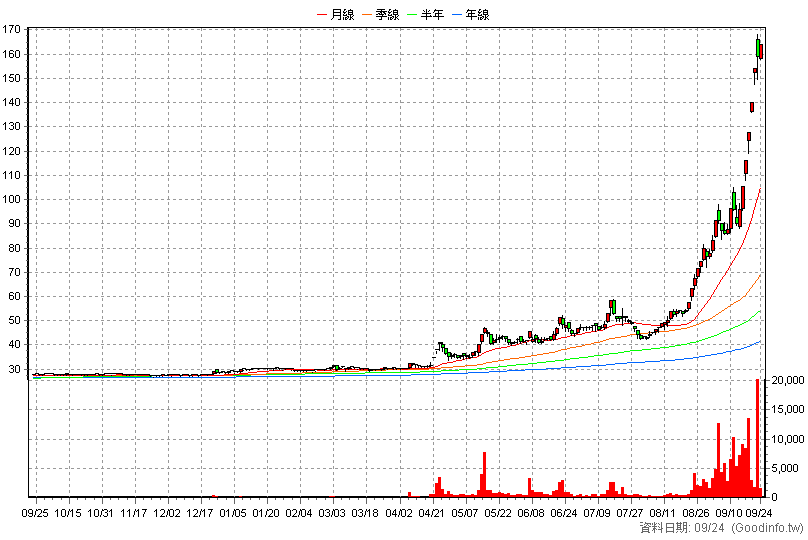
Task: Click the date label 03/18
Action: [x=365, y=513]
